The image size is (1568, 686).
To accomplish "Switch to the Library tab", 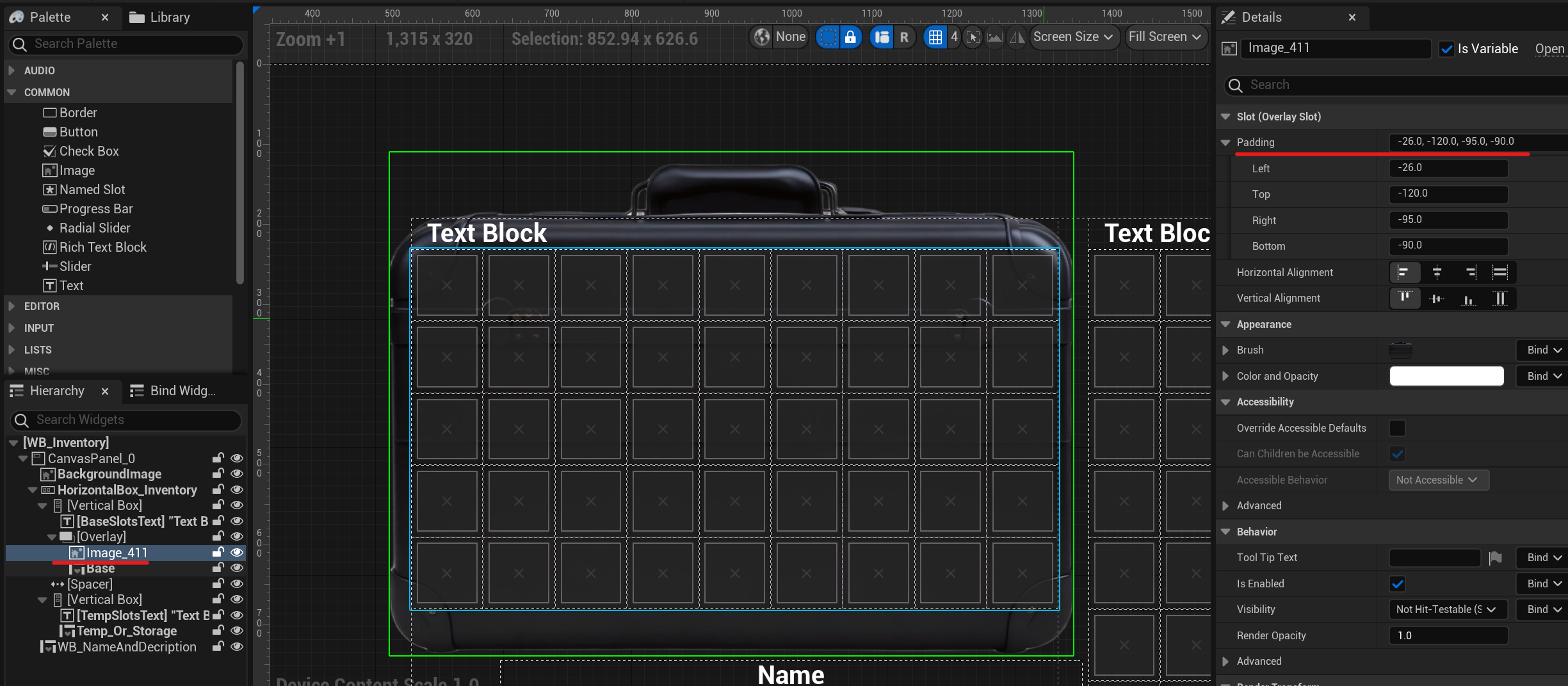I will (x=160, y=17).
